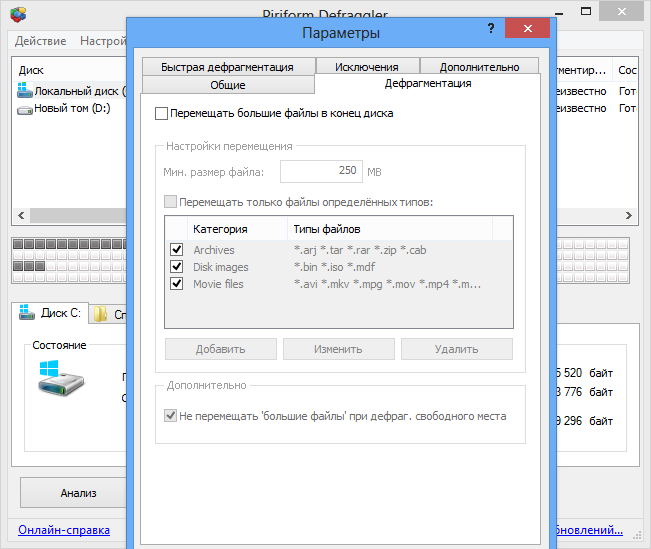The height and width of the screenshot is (549, 651).
Task: Select the Диск C: tab
Action: pos(50,313)
